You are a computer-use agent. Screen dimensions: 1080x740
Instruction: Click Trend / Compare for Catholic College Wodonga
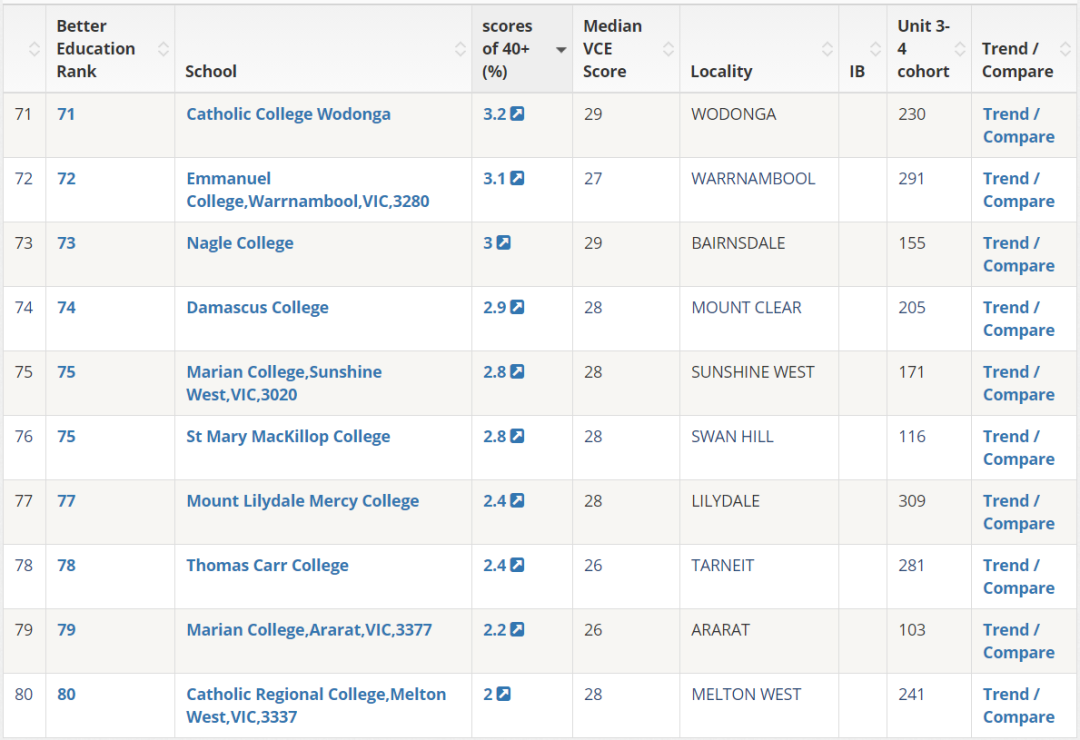pos(1018,125)
